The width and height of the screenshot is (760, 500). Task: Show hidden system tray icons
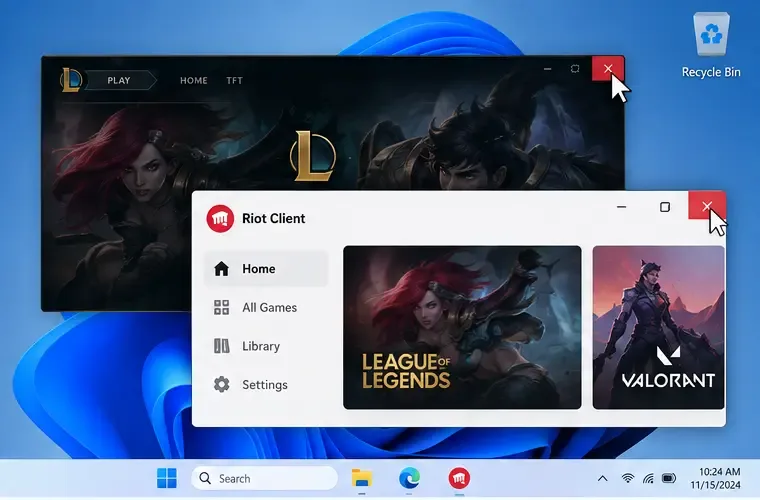tap(602, 479)
